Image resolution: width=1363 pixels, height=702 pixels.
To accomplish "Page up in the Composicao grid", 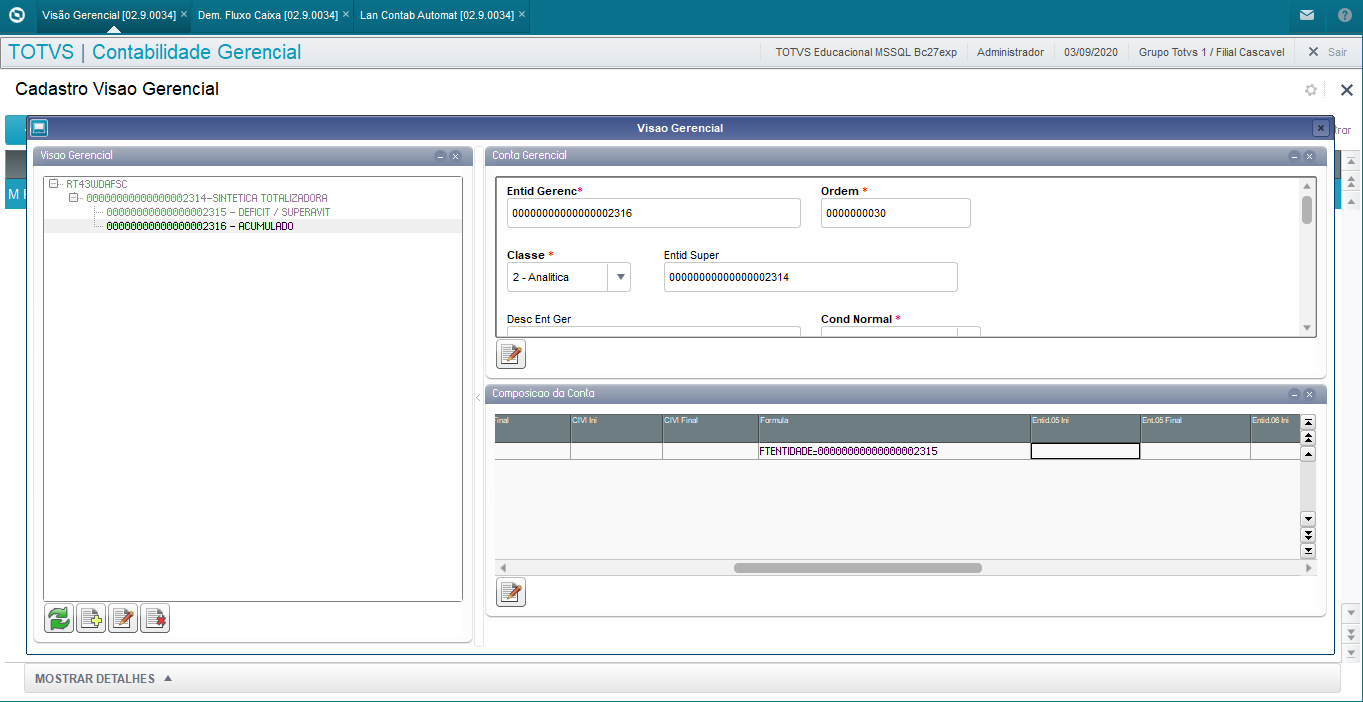I will [x=1307, y=437].
